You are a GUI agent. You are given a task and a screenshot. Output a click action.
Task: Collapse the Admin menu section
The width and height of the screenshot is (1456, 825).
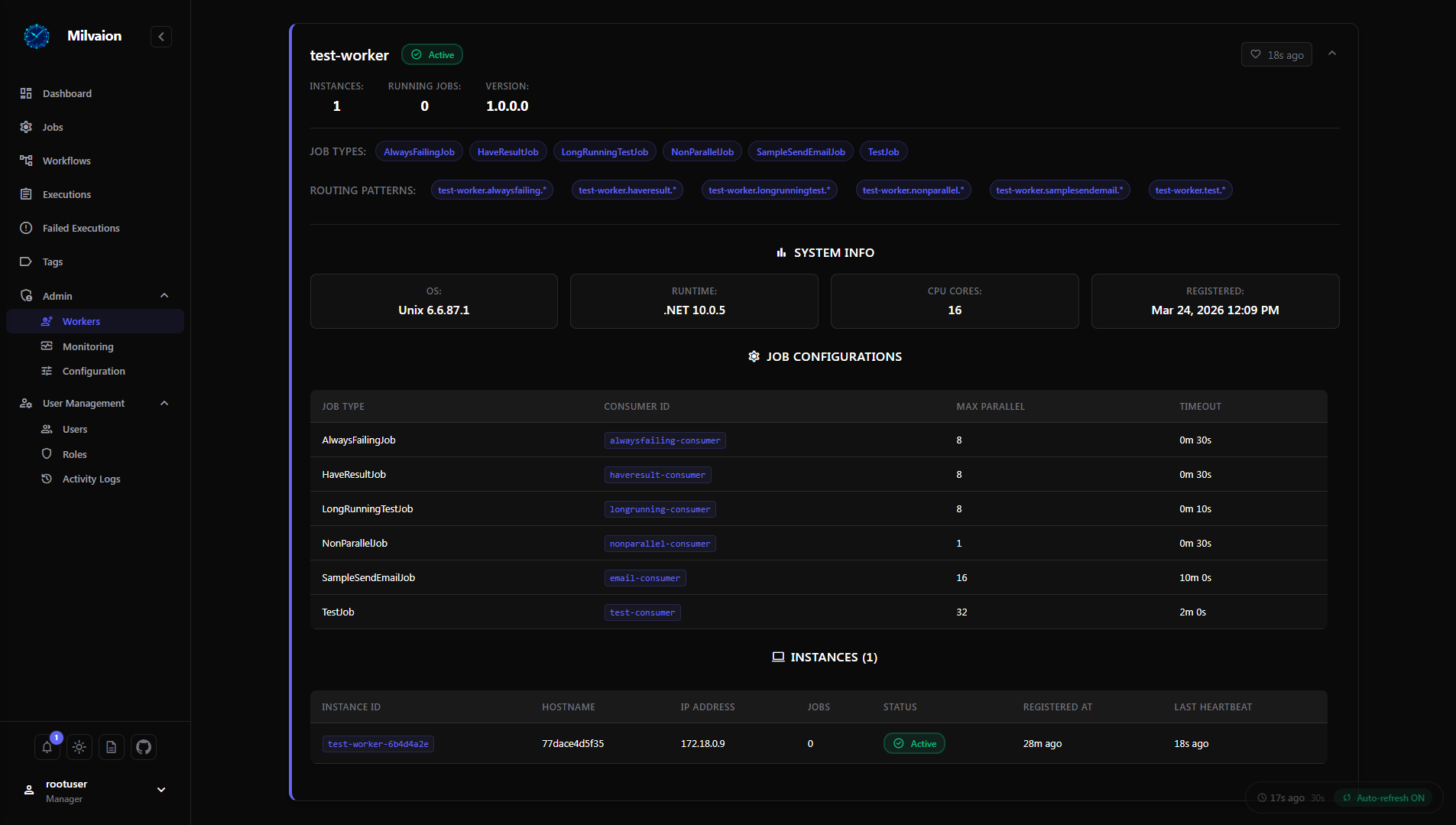click(x=164, y=296)
